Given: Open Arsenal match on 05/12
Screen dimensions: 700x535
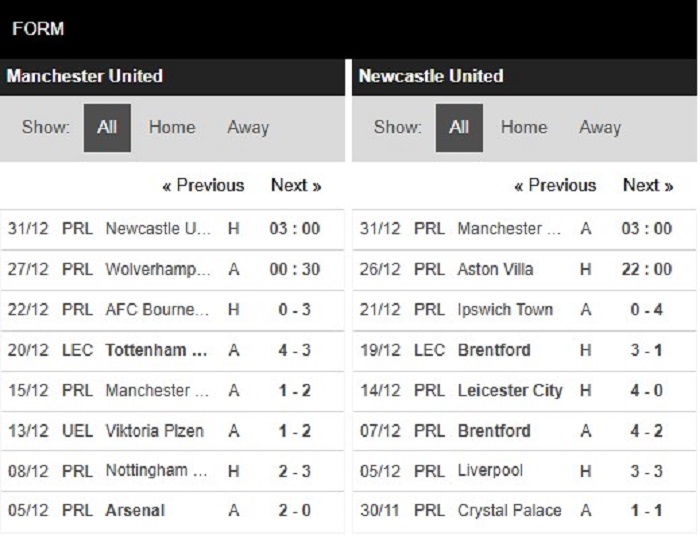Looking at the screenshot, I should click(x=135, y=511).
